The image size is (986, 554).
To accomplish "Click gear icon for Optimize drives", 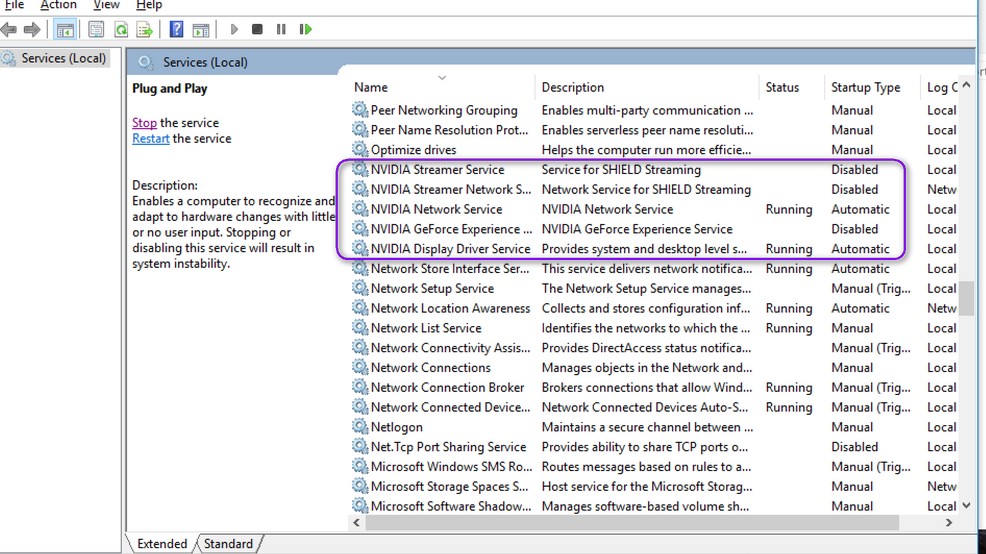I will click(x=360, y=150).
